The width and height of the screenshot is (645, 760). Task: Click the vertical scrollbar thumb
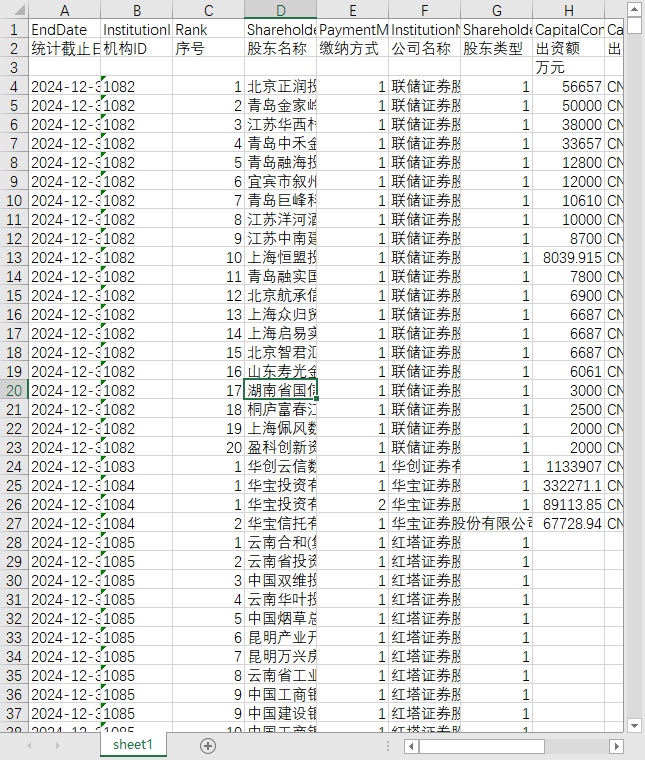pyautogui.click(x=634, y=25)
